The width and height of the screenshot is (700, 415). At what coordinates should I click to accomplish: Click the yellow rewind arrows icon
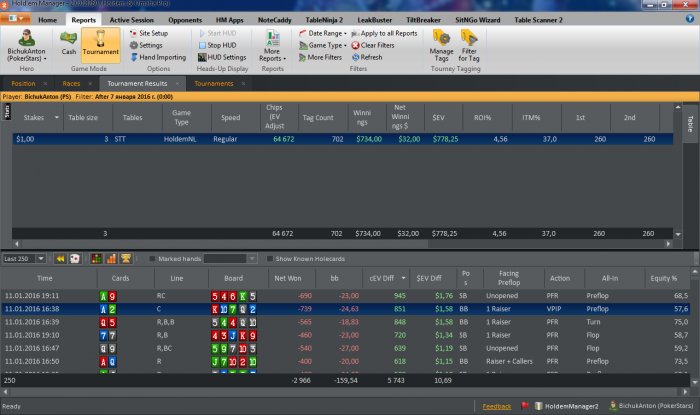pos(60,258)
